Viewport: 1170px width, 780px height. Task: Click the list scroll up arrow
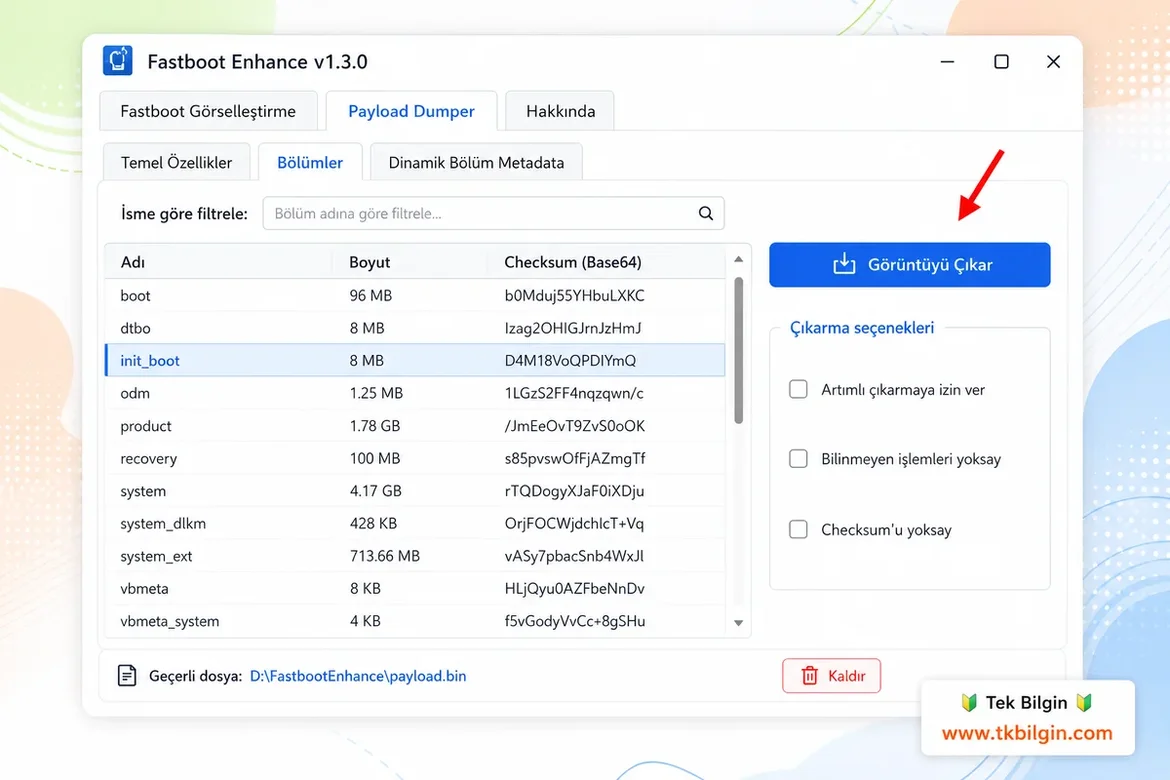(x=738, y=259)
